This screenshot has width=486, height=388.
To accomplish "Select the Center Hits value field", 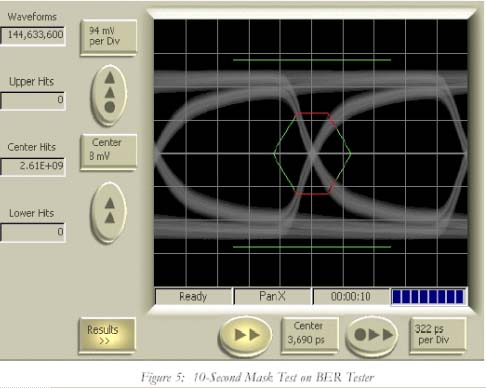I will point(33,166).
